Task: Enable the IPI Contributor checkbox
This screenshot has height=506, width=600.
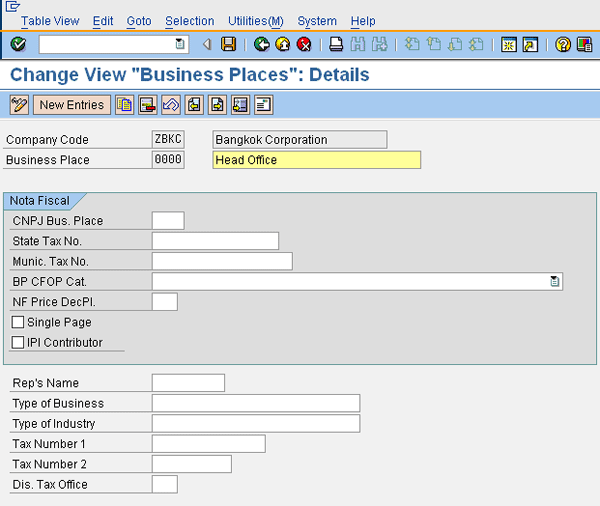Action: (18, 343)
